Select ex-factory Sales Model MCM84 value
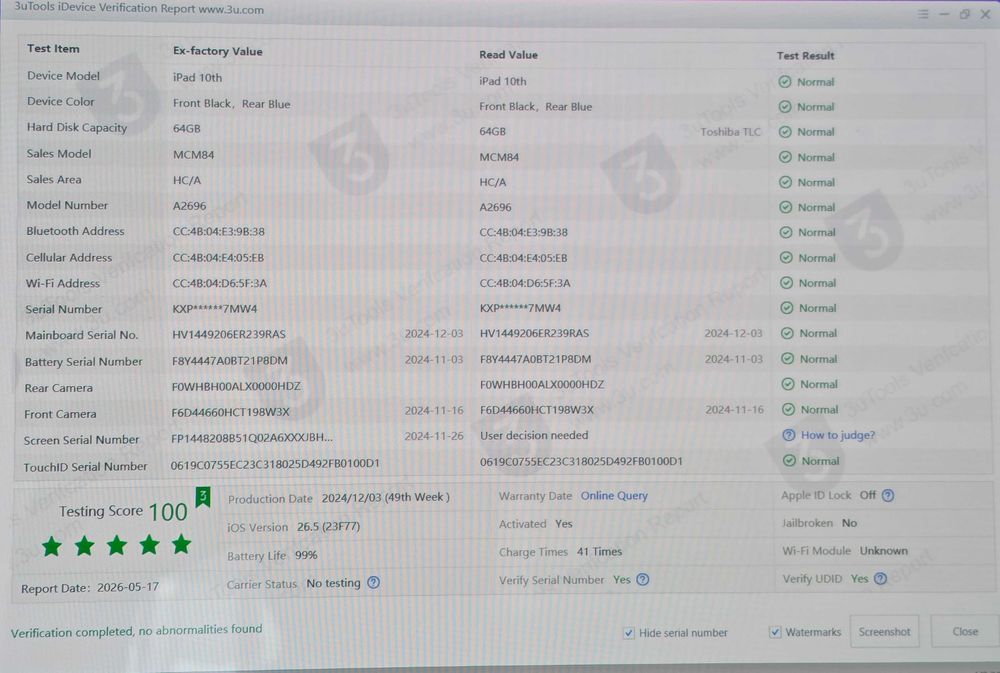Screen dimensions: 1000x673 coord(193,154)
